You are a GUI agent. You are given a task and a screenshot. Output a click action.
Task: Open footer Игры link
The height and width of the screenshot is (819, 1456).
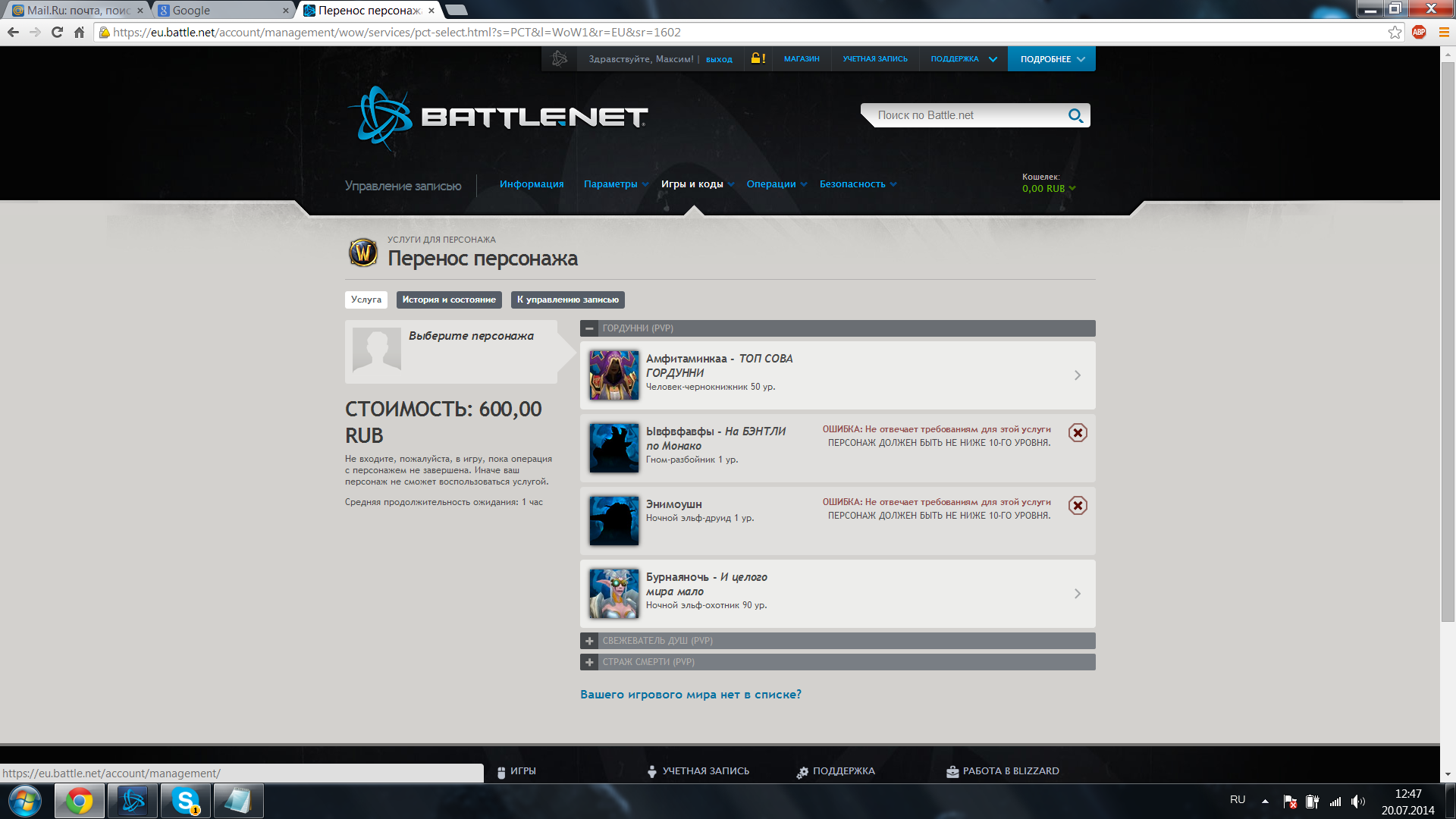tap(516, 771)
